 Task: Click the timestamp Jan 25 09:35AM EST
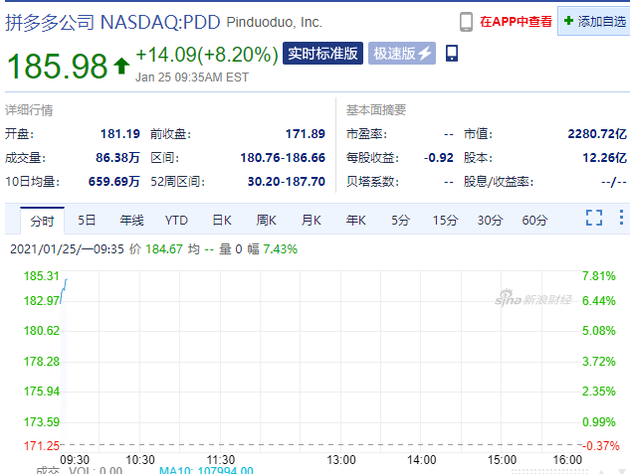click(192, 77)
